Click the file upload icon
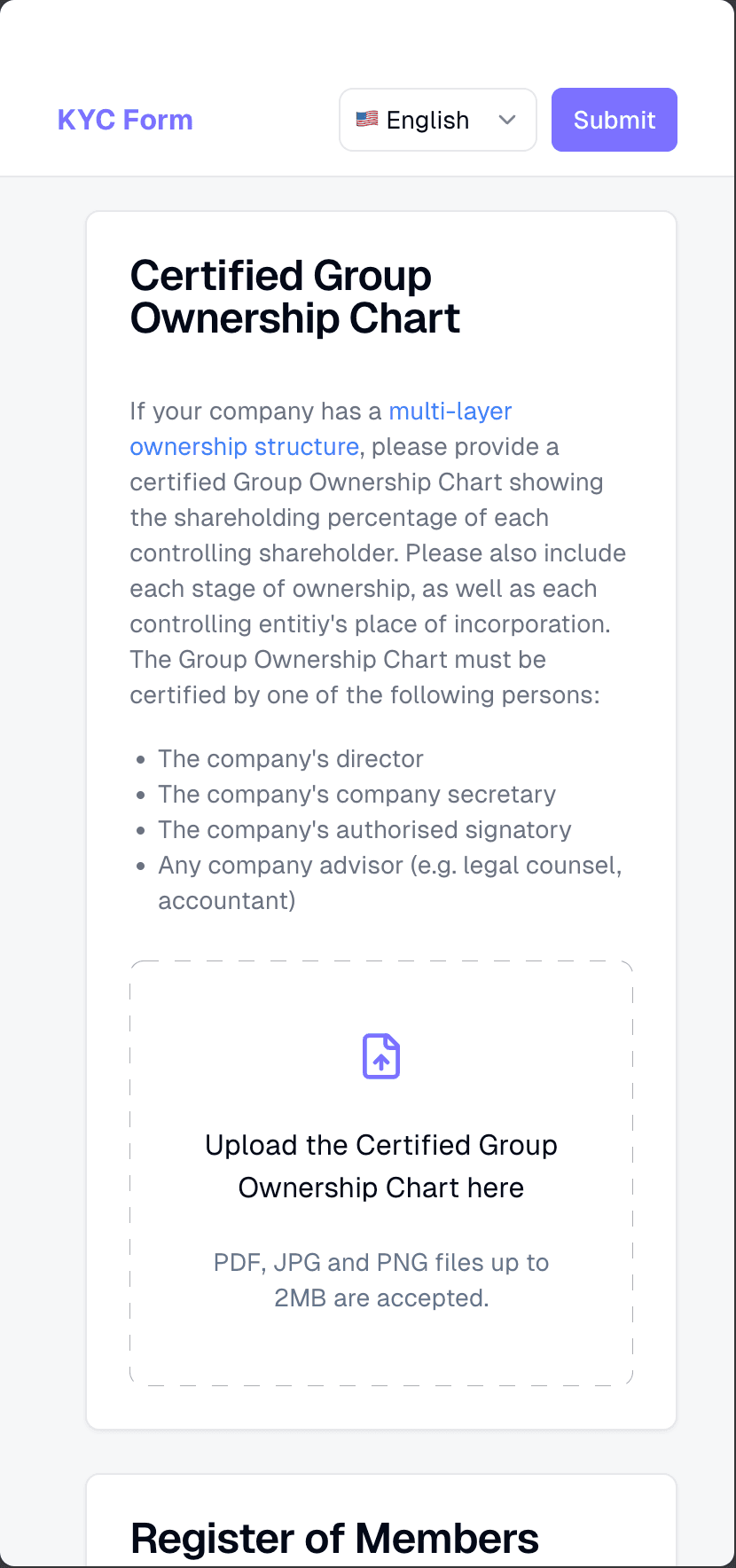 tap(381, 1056)
